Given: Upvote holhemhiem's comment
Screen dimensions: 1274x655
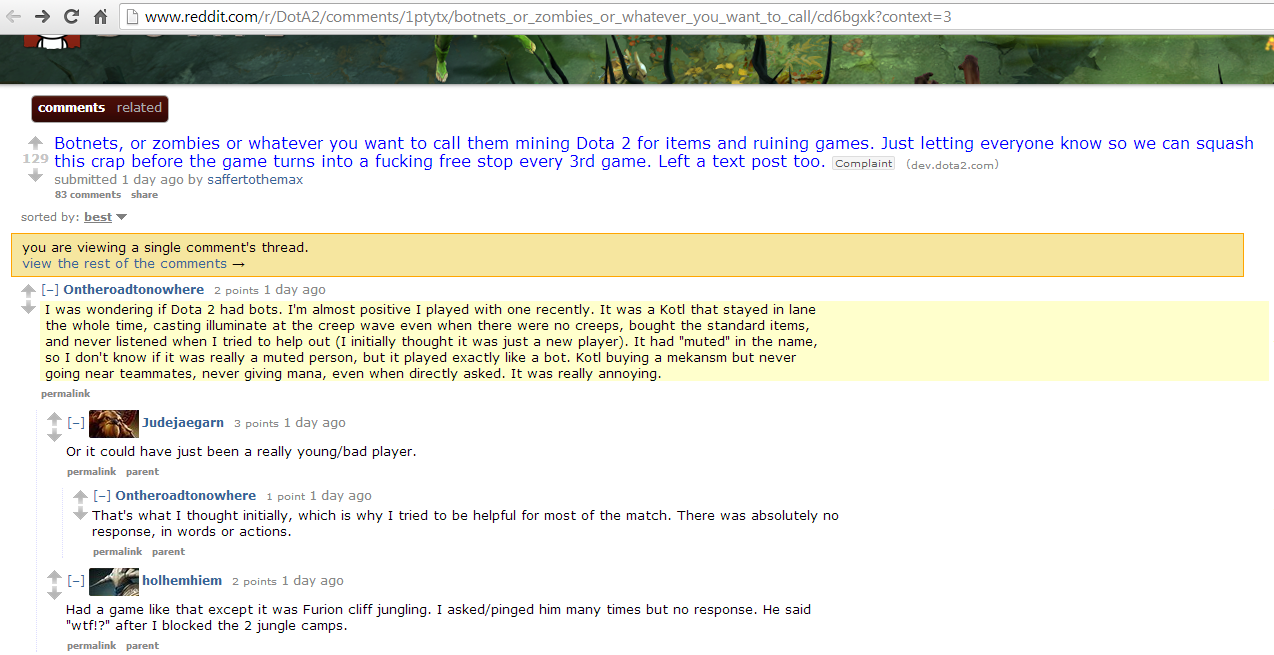Looking at the screenshot, I should coord(55,577).
